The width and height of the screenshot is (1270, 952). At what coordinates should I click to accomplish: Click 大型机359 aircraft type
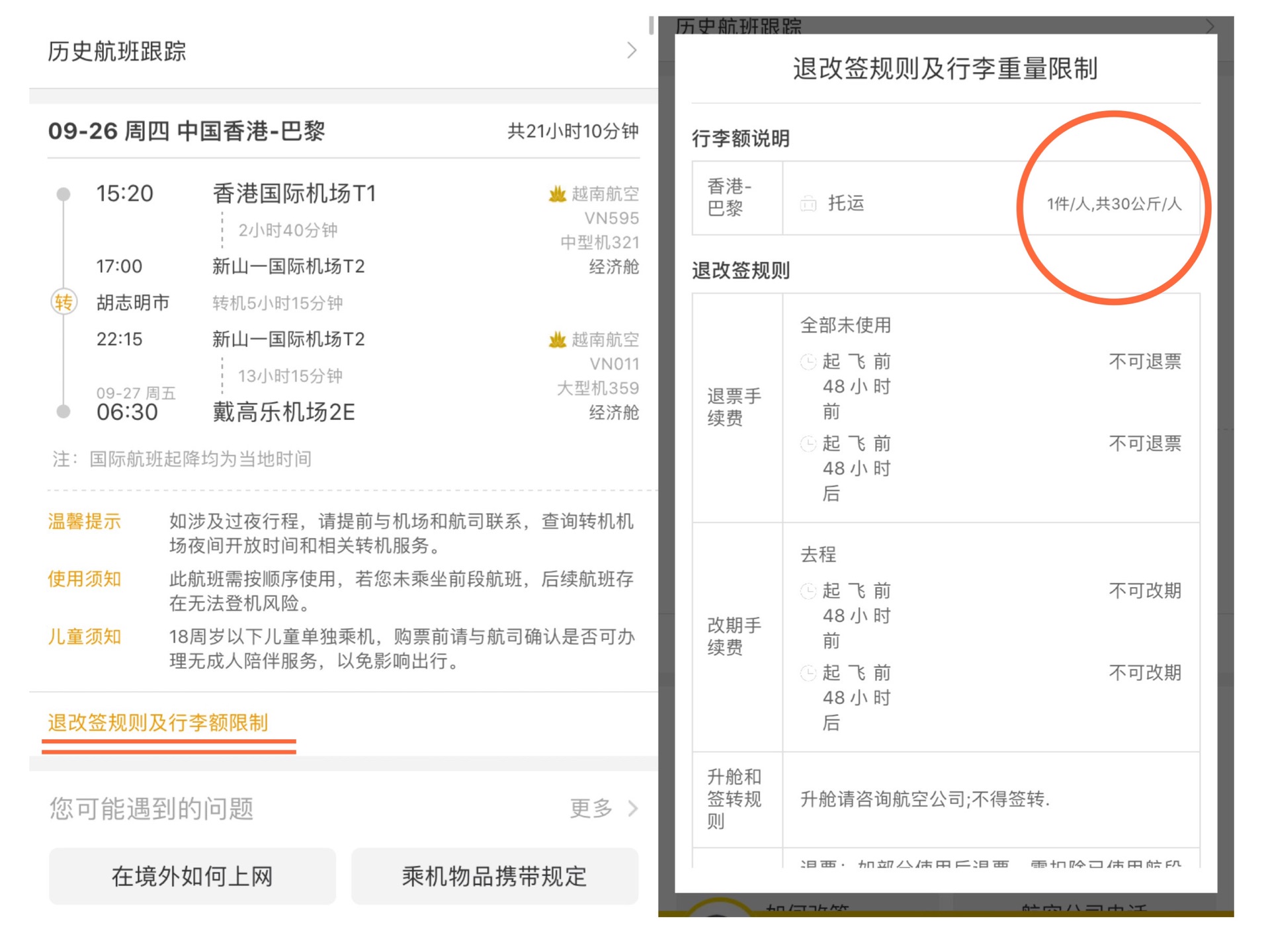tap(597, 389)
